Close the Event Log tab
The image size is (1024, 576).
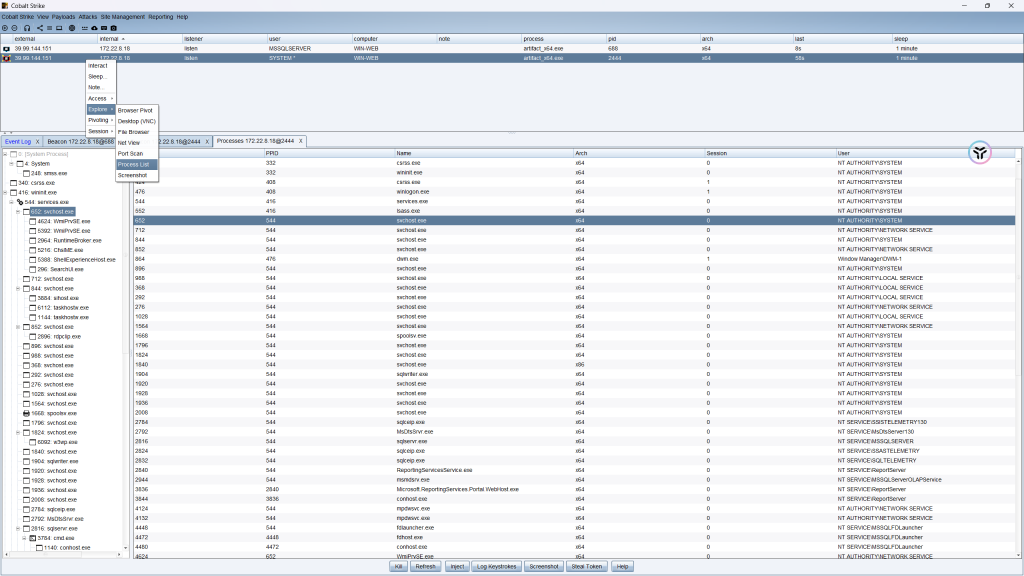37,142
